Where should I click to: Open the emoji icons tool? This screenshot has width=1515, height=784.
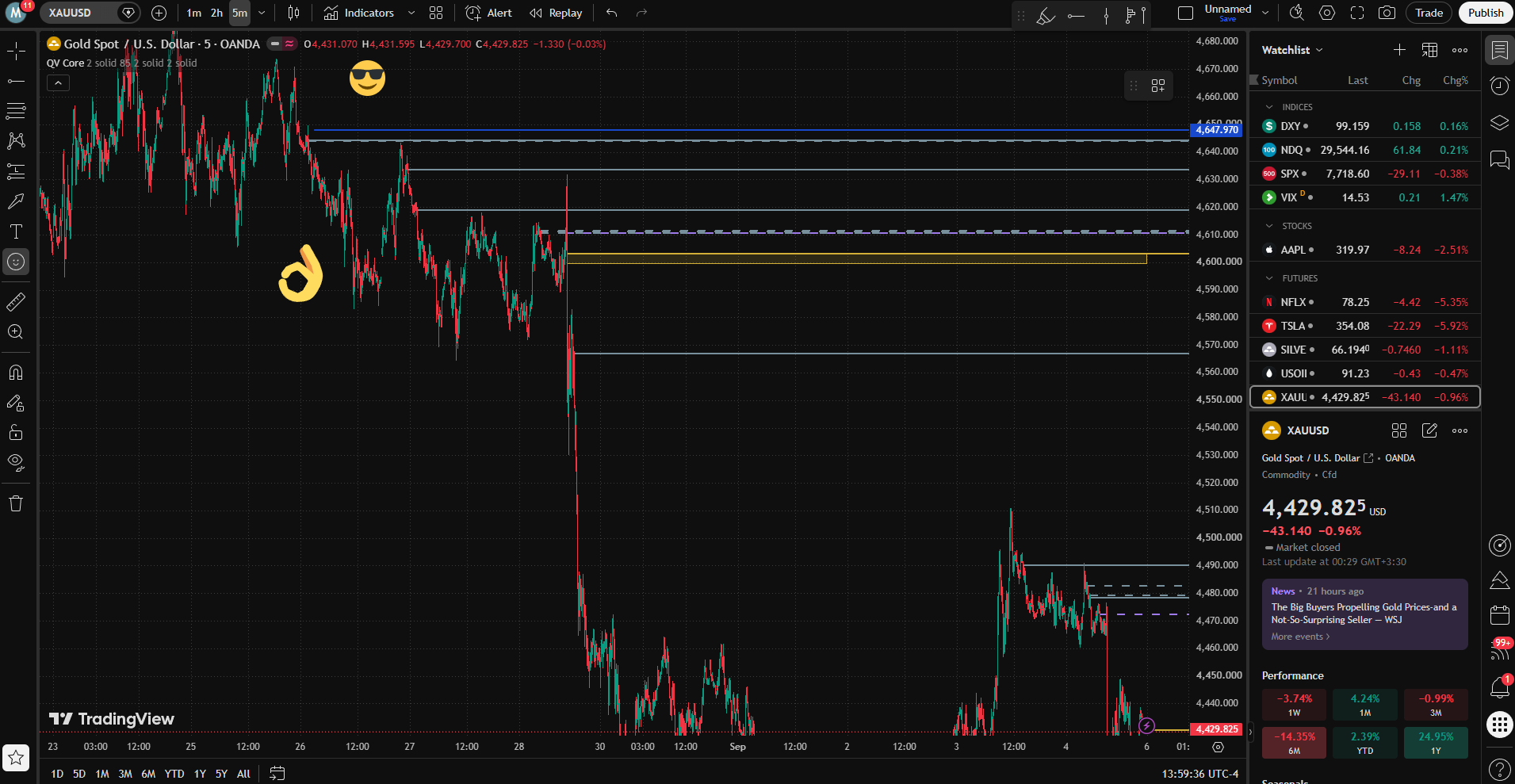(16, 262)
